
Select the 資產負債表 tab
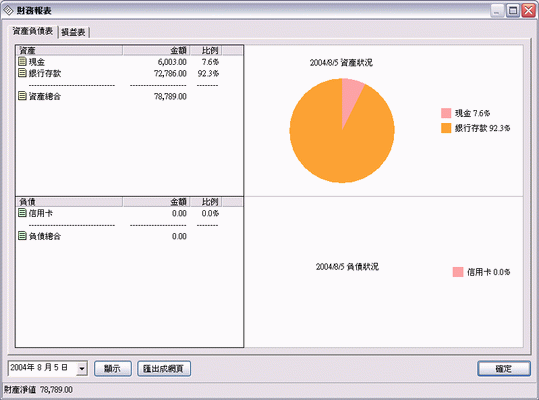click(33, 31)
